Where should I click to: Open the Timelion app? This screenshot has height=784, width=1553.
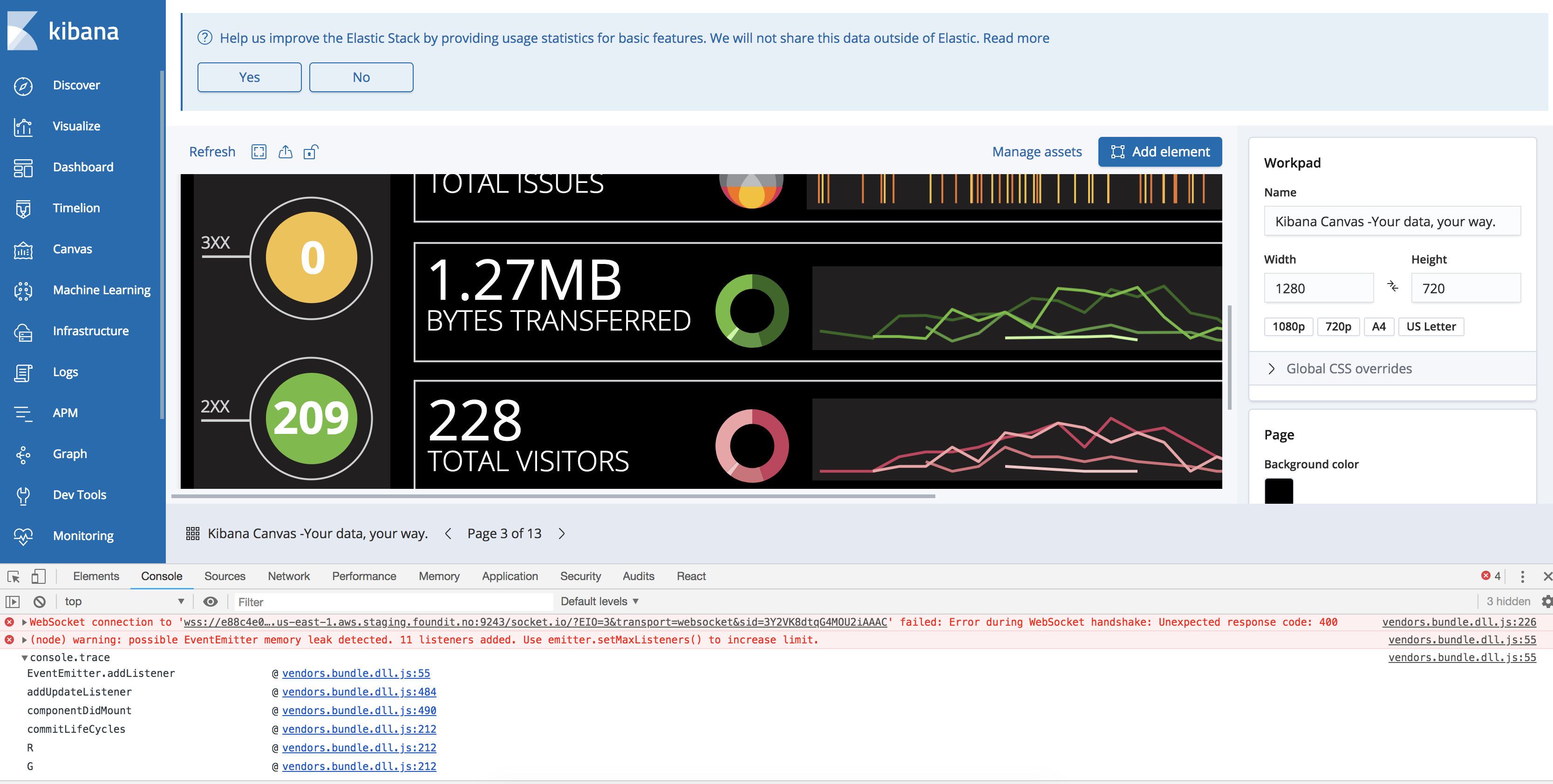pos(76,208)
